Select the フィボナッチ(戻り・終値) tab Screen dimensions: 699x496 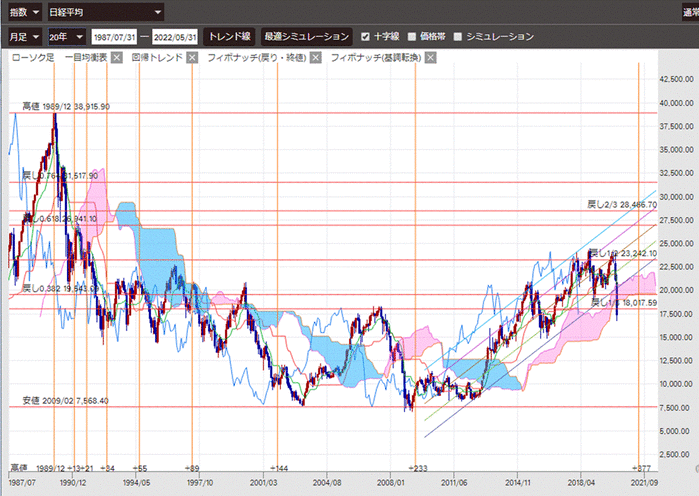(x=257, y=57)
